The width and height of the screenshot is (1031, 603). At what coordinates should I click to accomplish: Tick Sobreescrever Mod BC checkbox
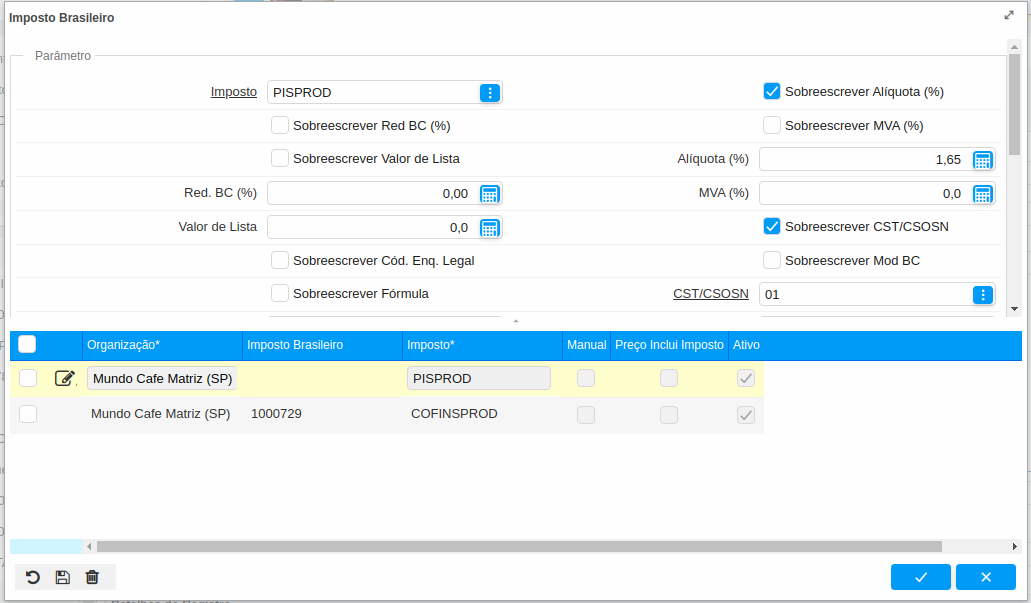pos(772,261)
